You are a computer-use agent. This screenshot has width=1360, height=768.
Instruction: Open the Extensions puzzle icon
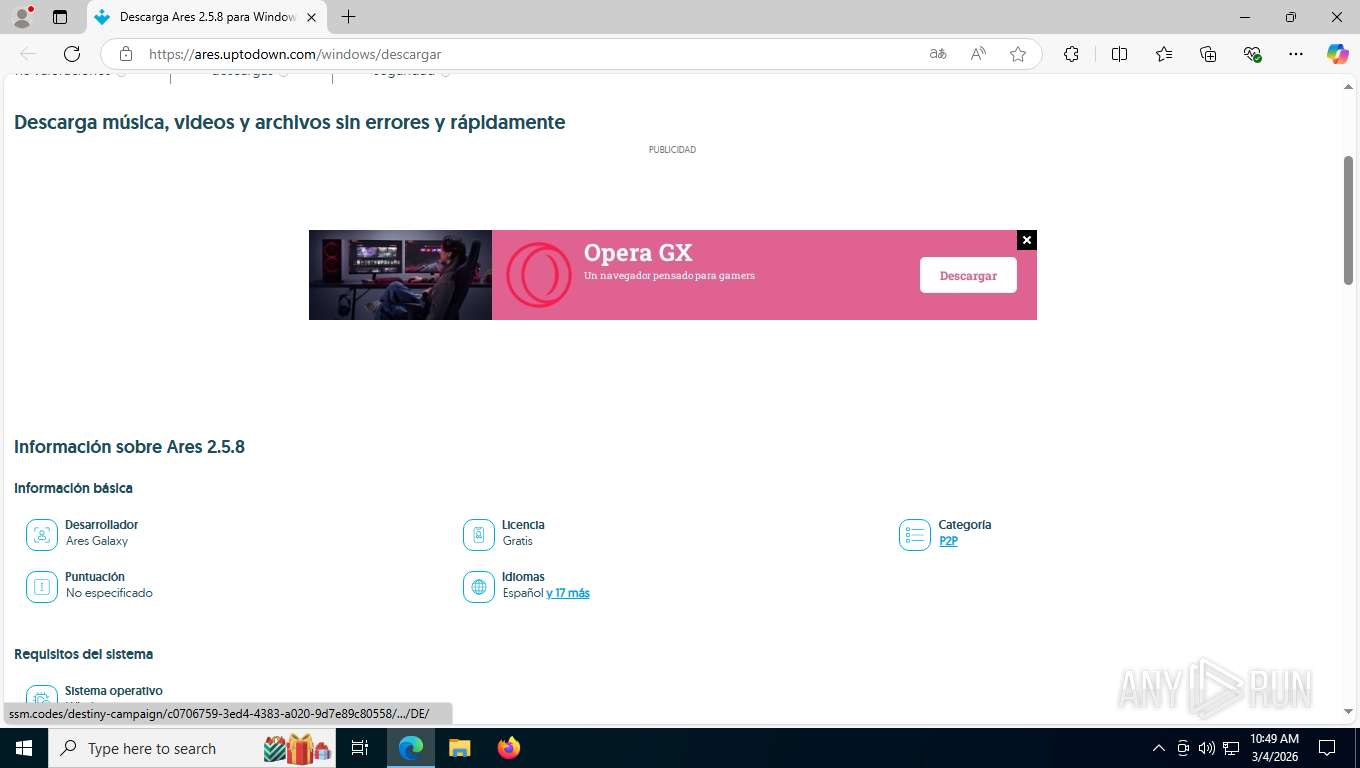(x=1071, y=54)
